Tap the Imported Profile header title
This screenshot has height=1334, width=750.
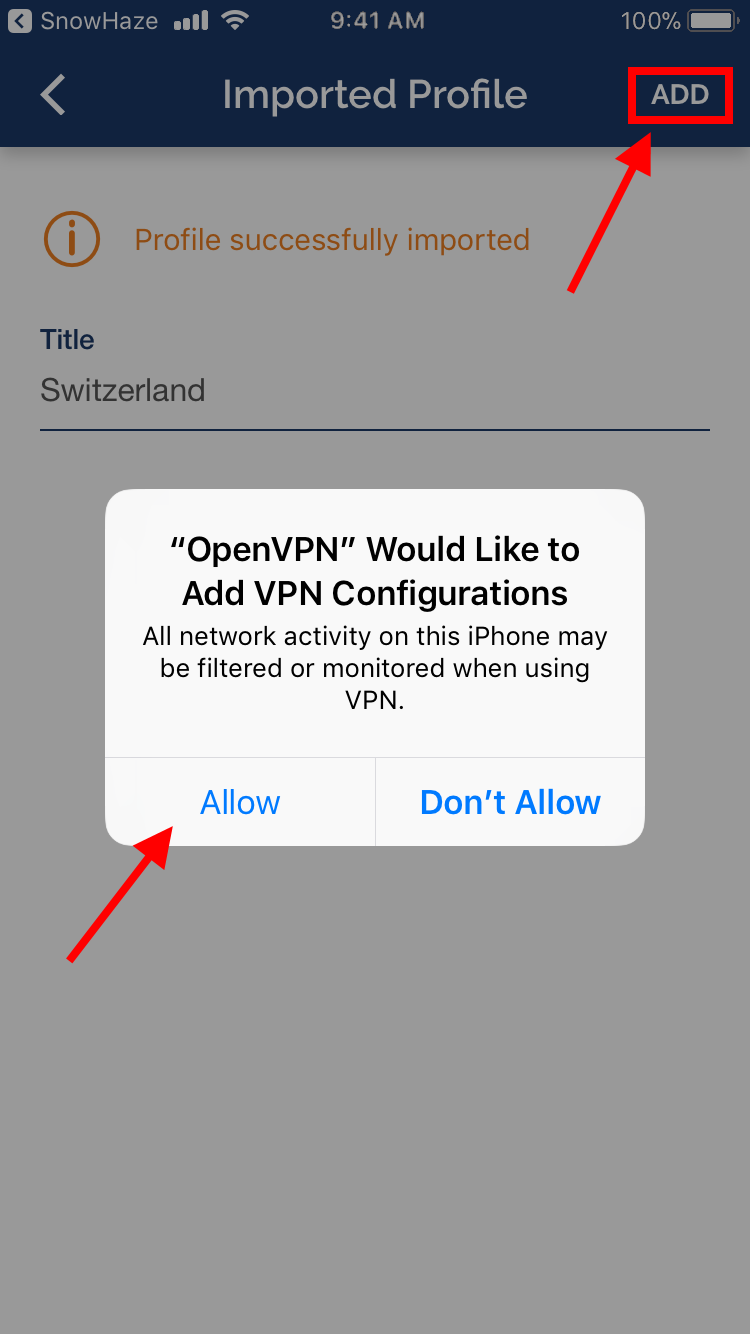pyautogui.click(x=375, y=95)
